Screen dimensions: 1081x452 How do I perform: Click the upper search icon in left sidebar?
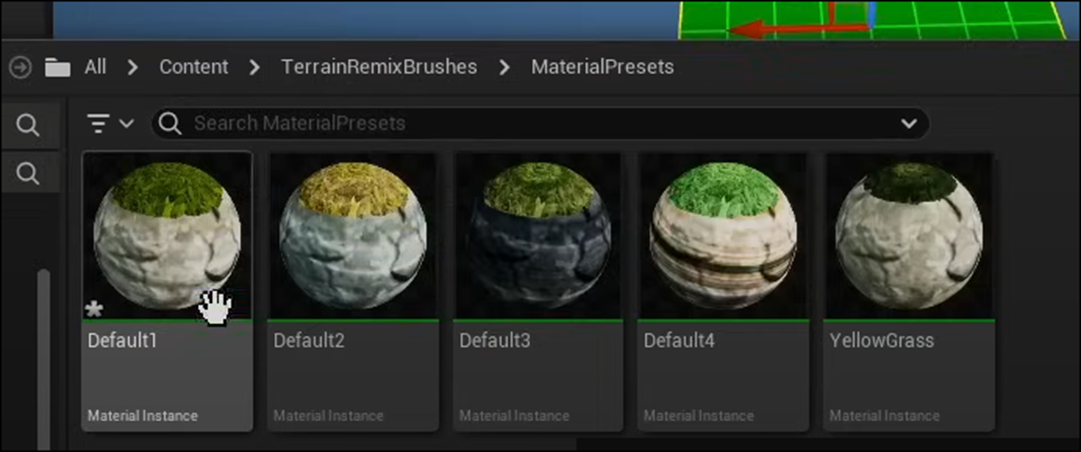point(28,125)
